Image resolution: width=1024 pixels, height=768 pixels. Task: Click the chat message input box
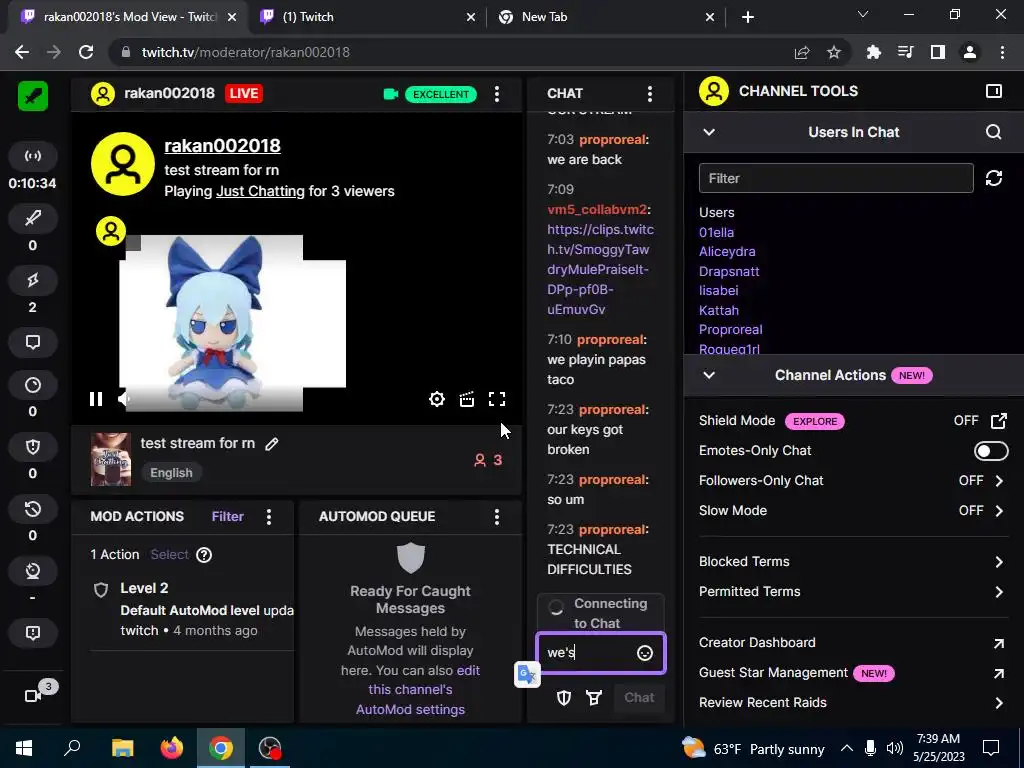(x=600, y=653)
